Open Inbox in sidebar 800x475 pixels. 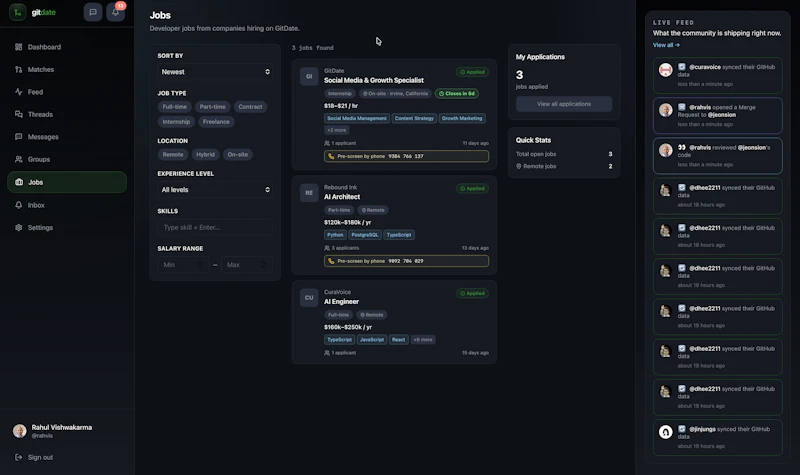click(x=67, y=205)
